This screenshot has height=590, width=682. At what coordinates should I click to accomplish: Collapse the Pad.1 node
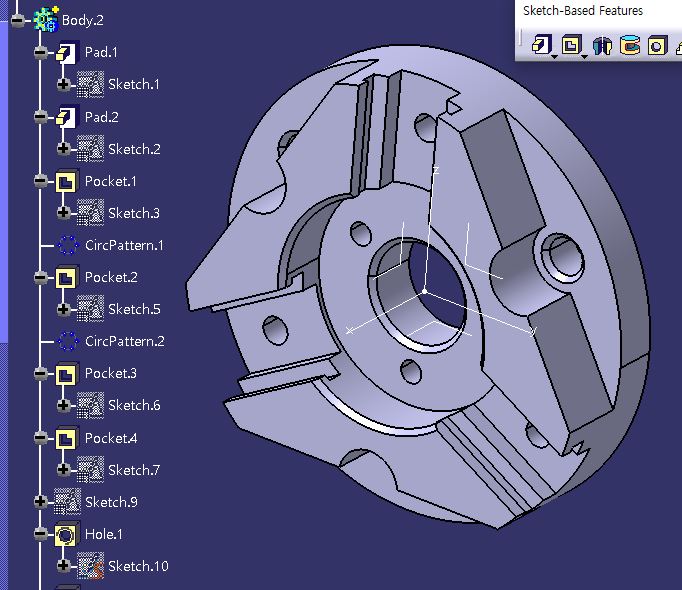[x=40, y=53]
